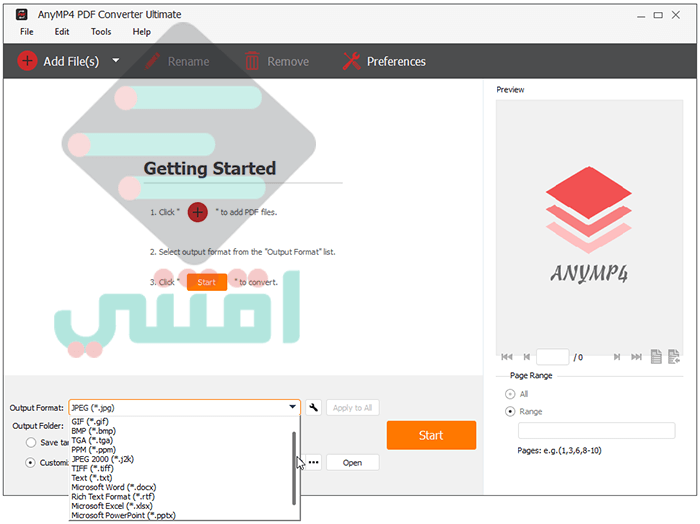The image size is (700, 524).
Task: Go to last preview page
Action: [636, 357]
